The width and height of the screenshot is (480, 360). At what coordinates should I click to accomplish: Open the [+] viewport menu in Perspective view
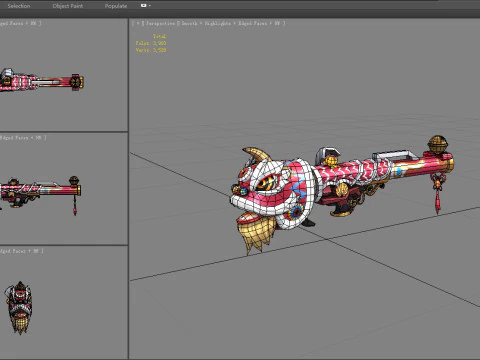(x=138, y=23)
